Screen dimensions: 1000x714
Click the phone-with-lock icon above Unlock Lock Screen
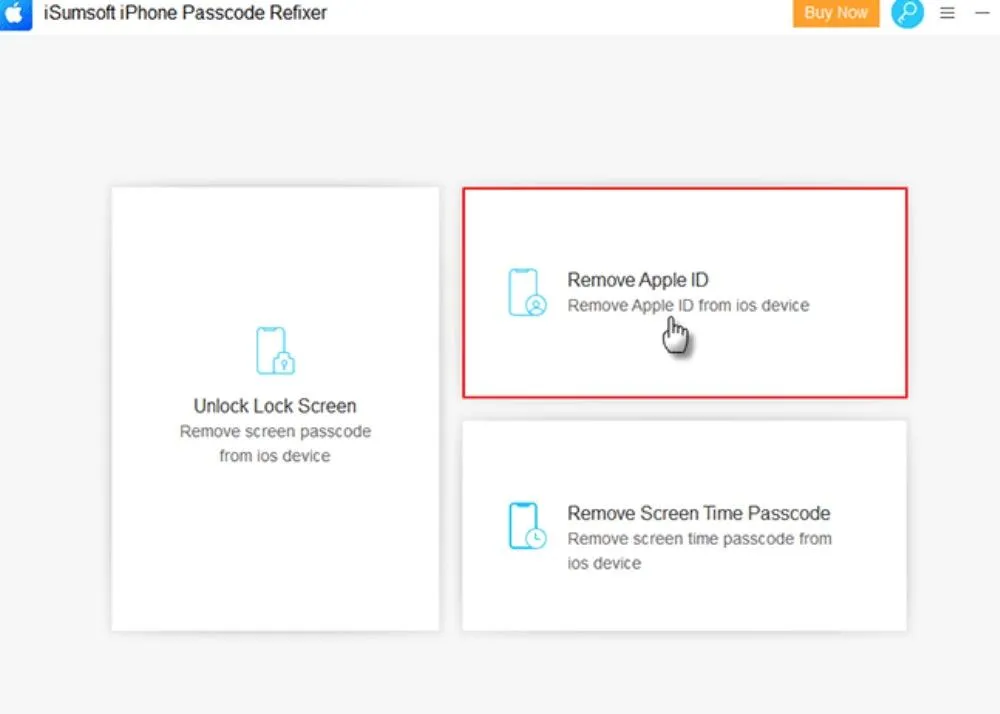pos(275,352)
